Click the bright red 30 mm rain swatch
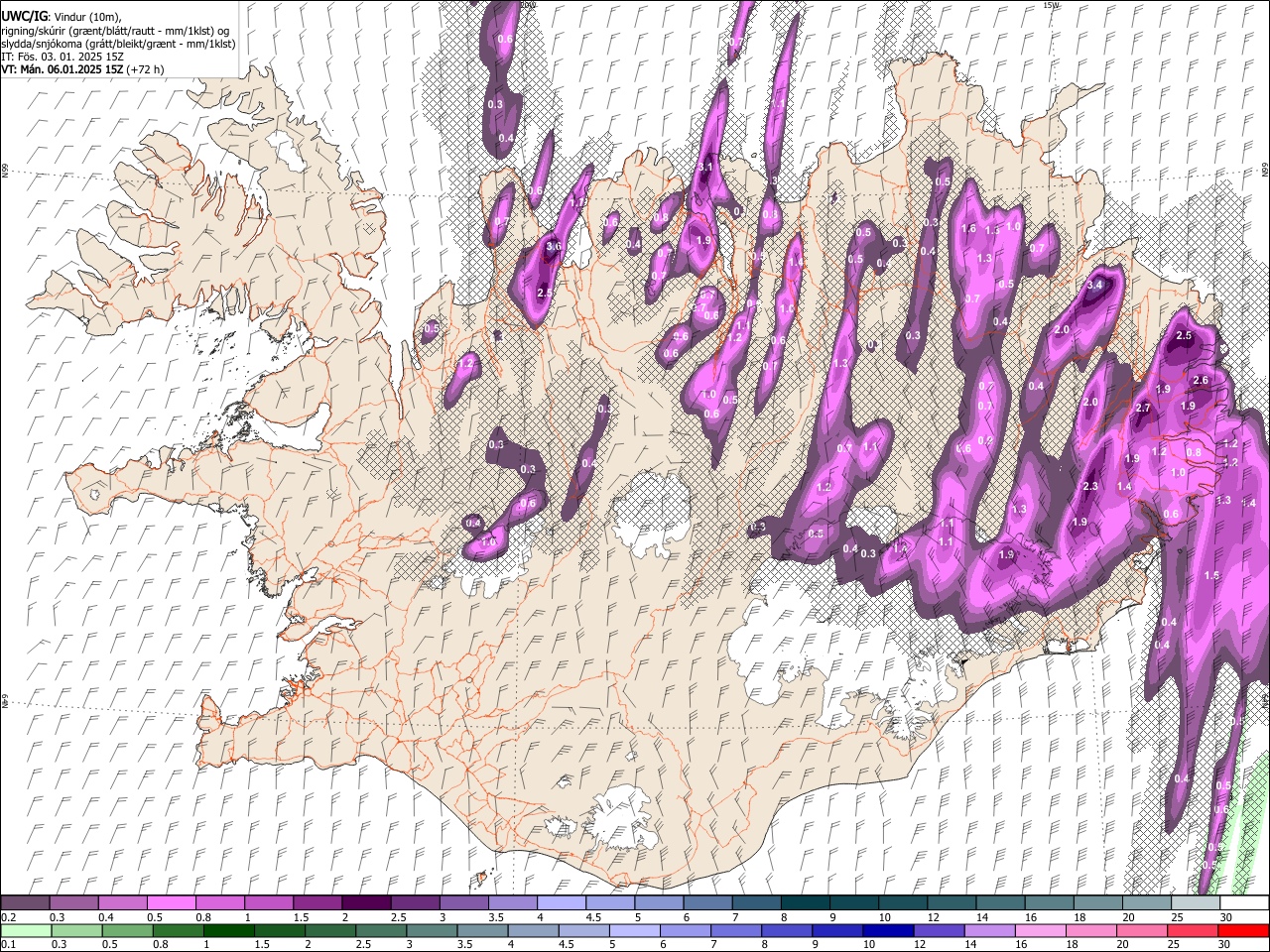Viewport: 1270px width, 952px height. (x=1243, y=930)
